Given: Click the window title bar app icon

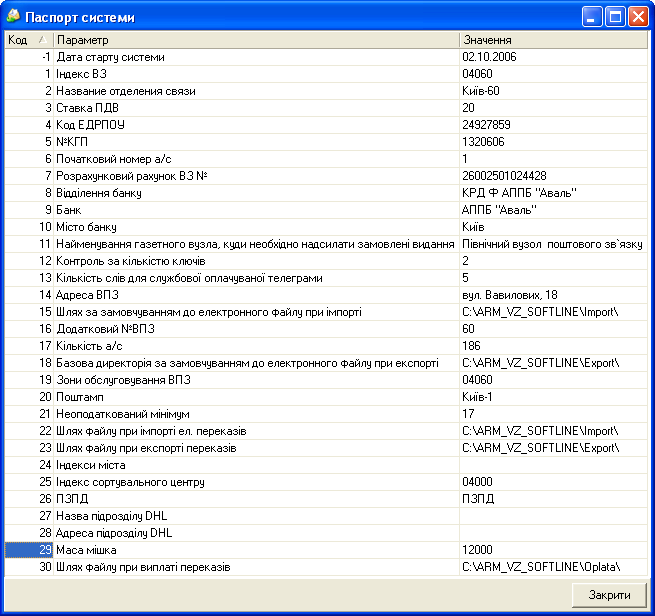Looking at the screenshot, I should coord(13,17).
